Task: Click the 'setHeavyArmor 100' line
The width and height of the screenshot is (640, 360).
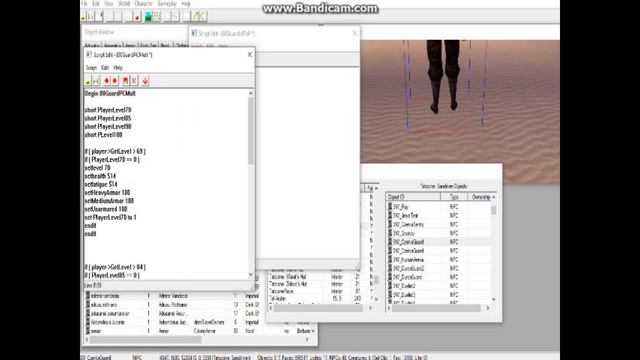Action: point(107,193)
